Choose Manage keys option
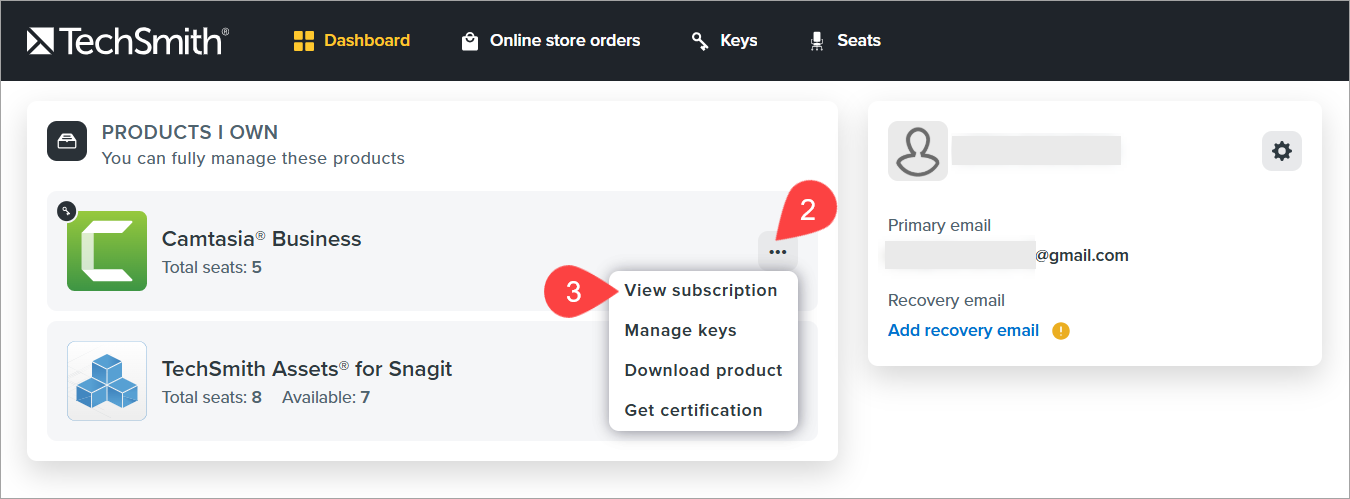Image resolution: width=1350 pixels, height=499 pixels. [680, 331]
